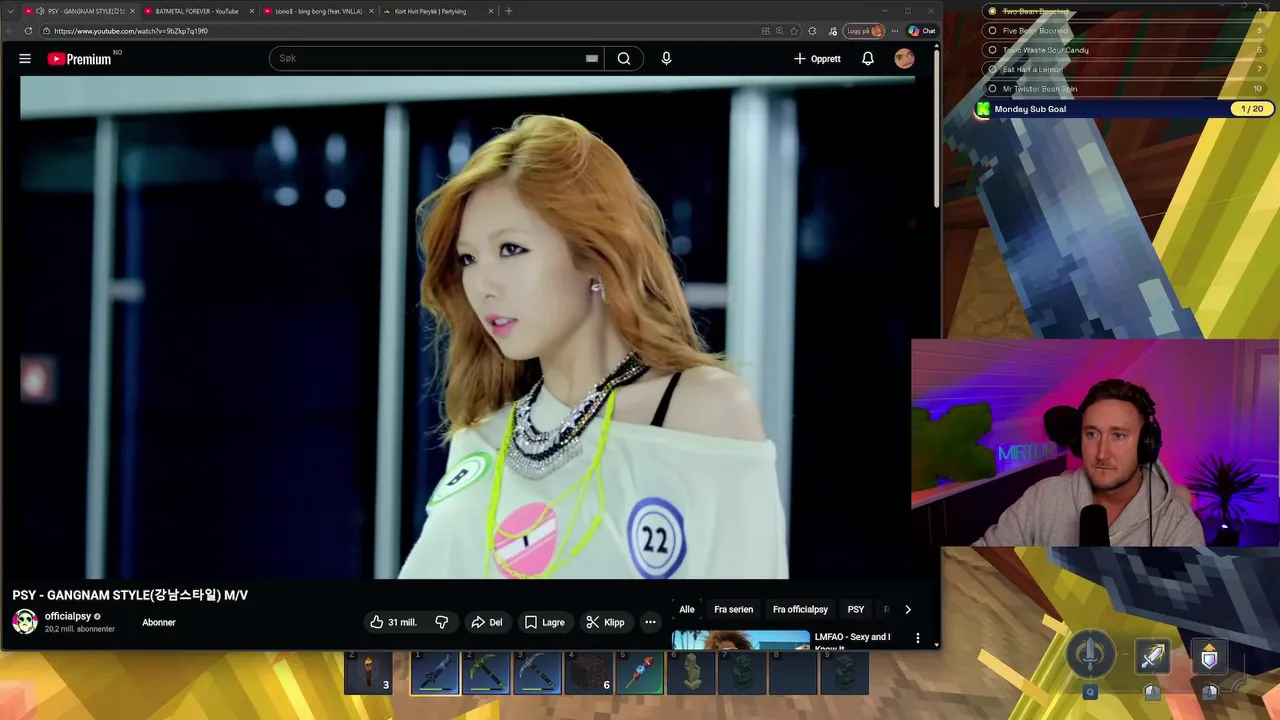Image resolution: width=1280 pixels, height=720 pixels.
Task: Click the Monday Sub Goal progress bar
Action: coord(1123,109)
